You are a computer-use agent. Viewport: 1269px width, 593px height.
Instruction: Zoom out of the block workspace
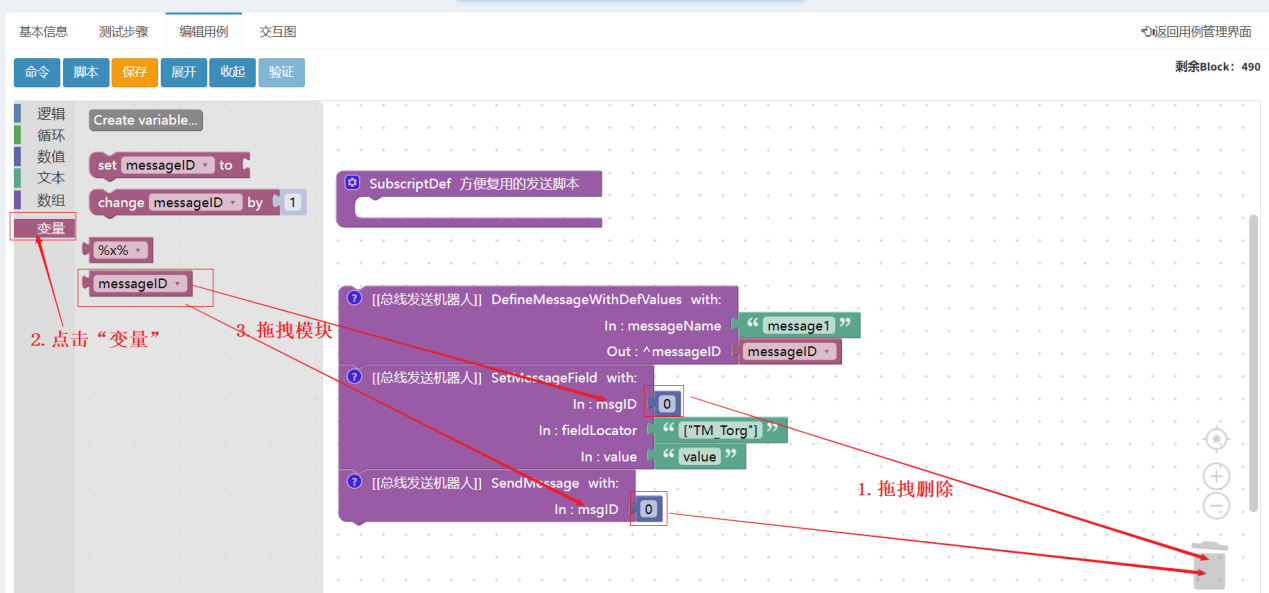1216,506
